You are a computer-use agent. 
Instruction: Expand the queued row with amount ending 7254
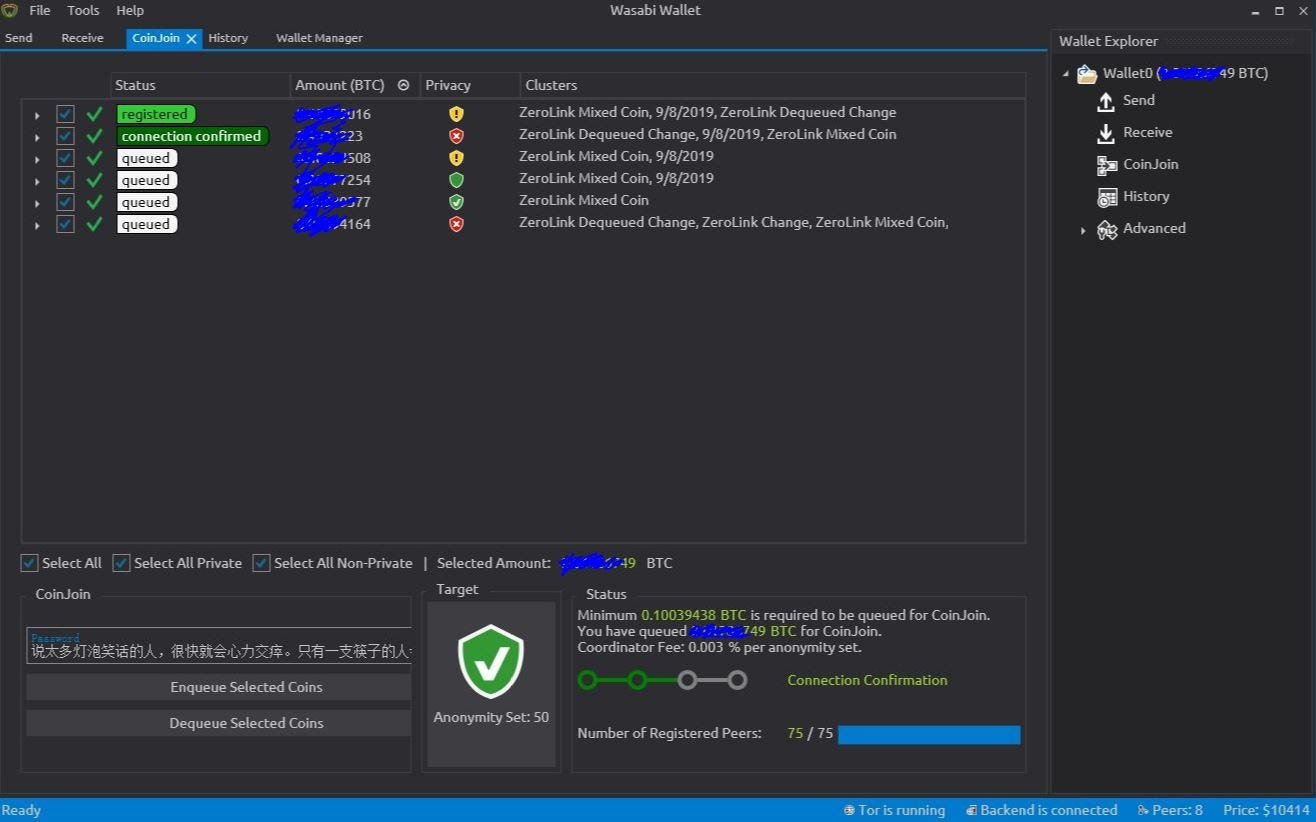(x=37, y=181)
